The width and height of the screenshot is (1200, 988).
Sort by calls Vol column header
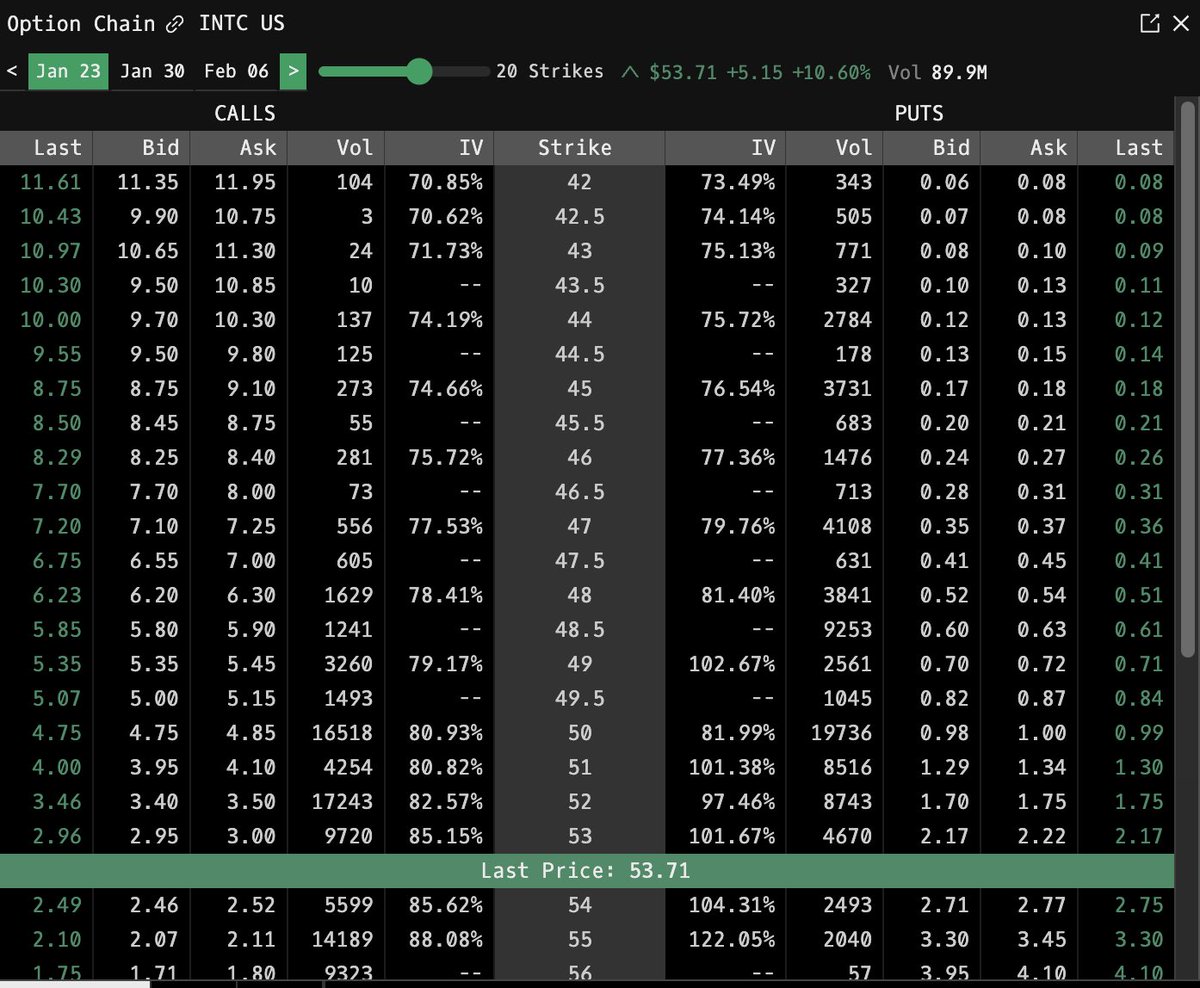[335, 148]
